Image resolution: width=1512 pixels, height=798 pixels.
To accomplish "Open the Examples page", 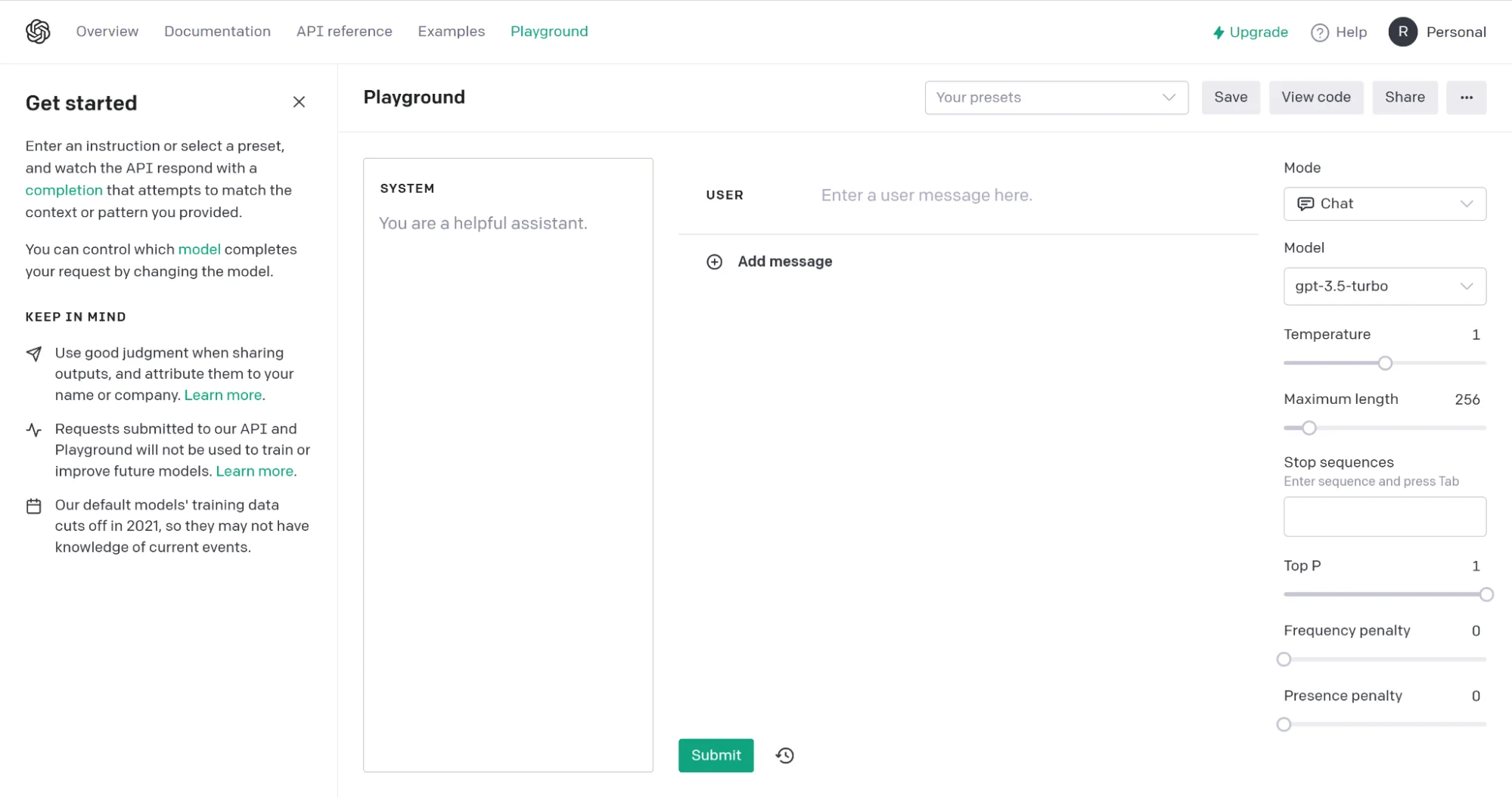I will 451,32.
